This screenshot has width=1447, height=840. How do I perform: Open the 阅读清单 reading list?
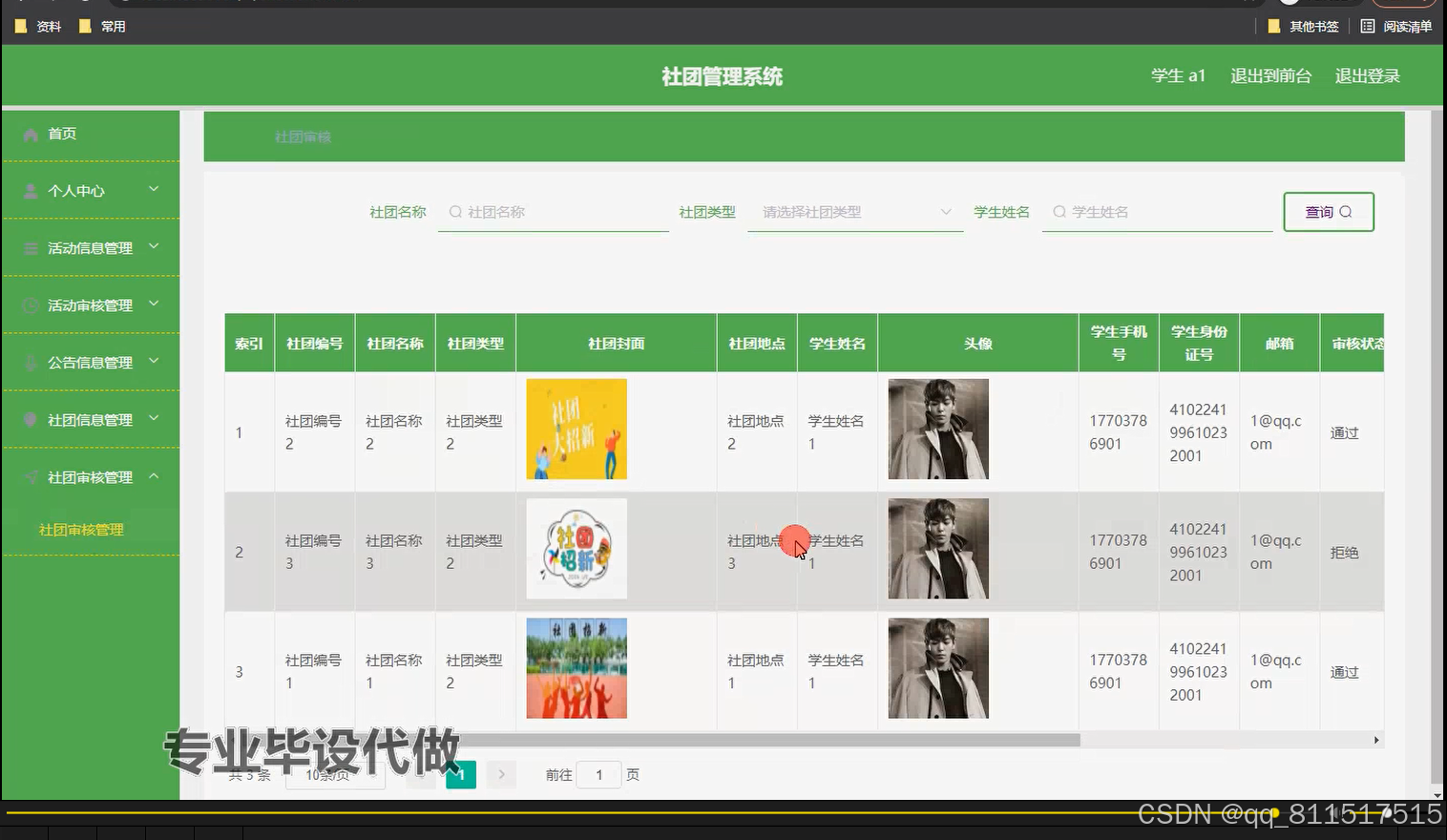tap(1396, 27)
